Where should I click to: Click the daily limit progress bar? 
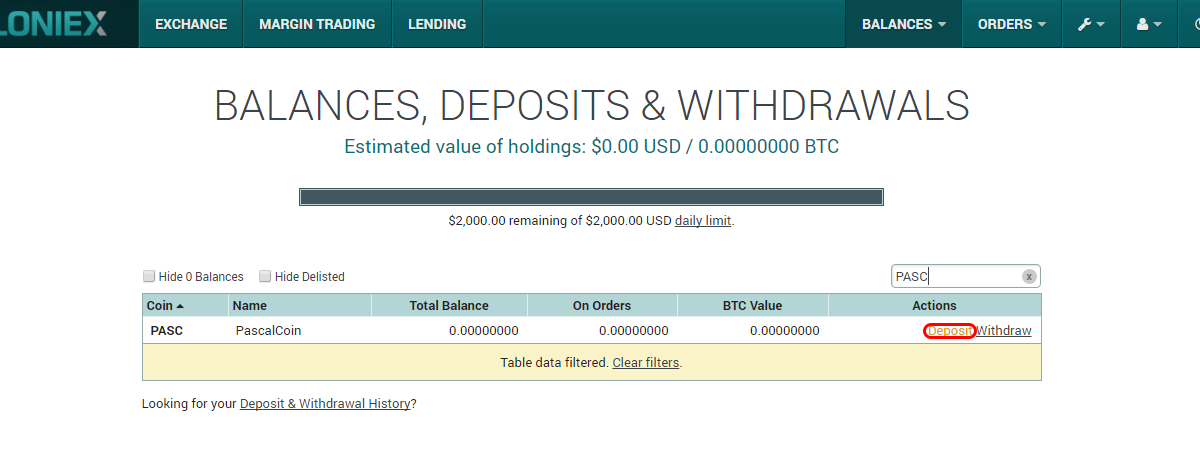click(x=591, y=197)
